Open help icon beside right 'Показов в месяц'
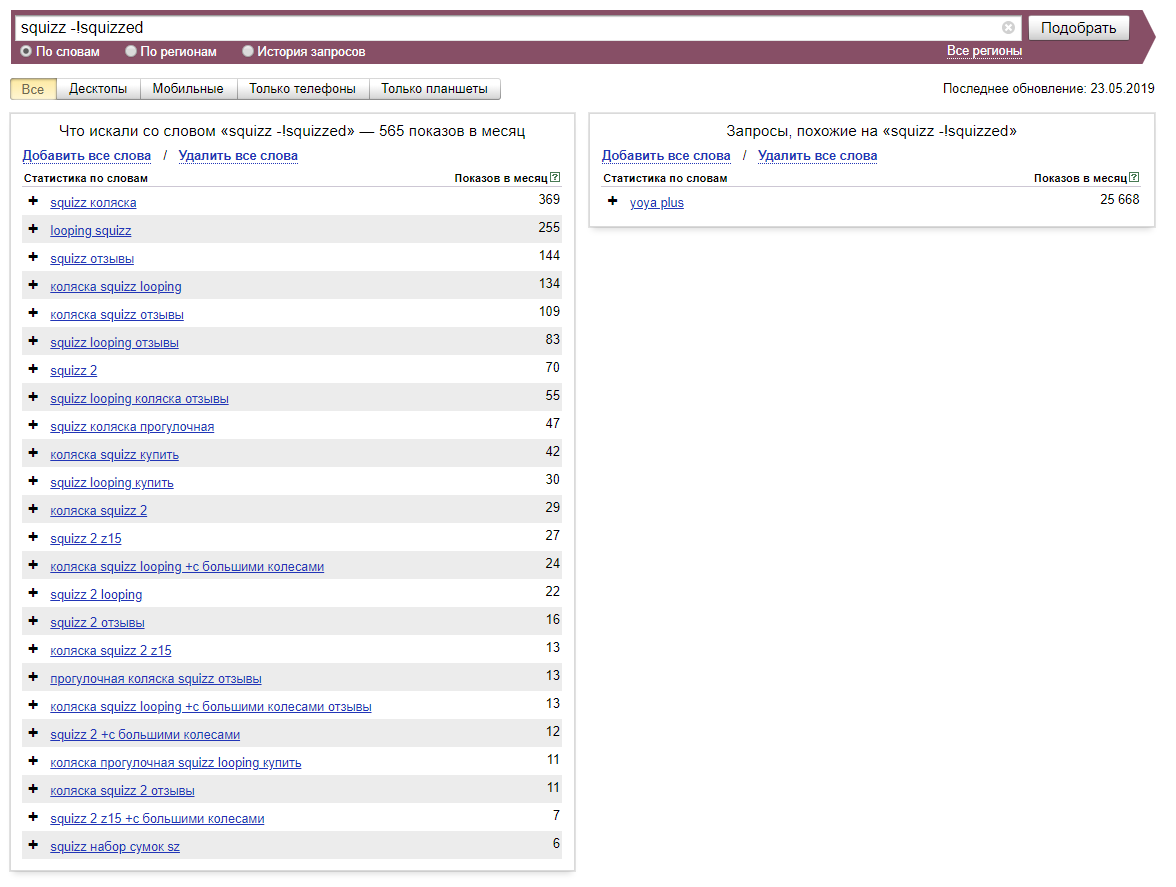The height and width of the screenshot is (887, 1176). [x=1134, y=178]
